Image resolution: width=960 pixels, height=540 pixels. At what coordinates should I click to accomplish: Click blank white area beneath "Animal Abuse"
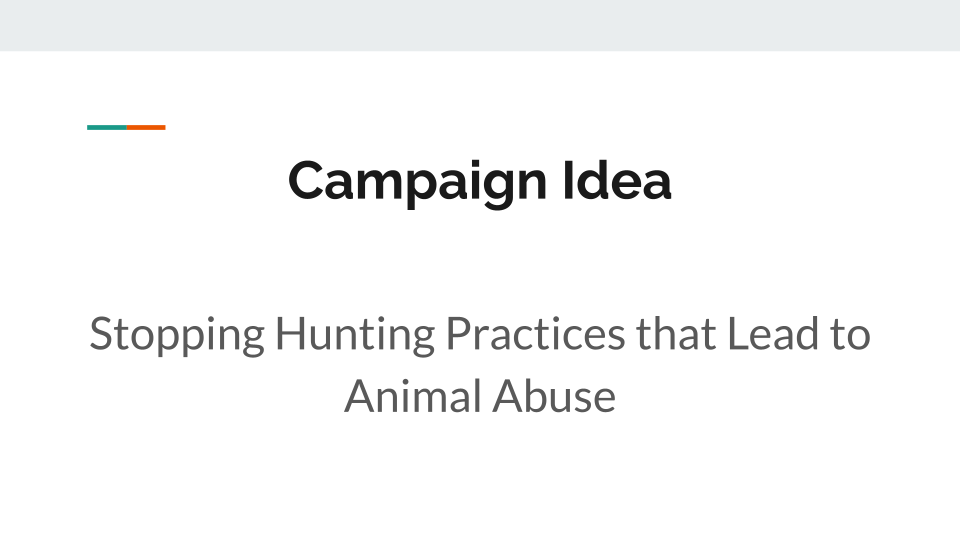click(480, 478)
